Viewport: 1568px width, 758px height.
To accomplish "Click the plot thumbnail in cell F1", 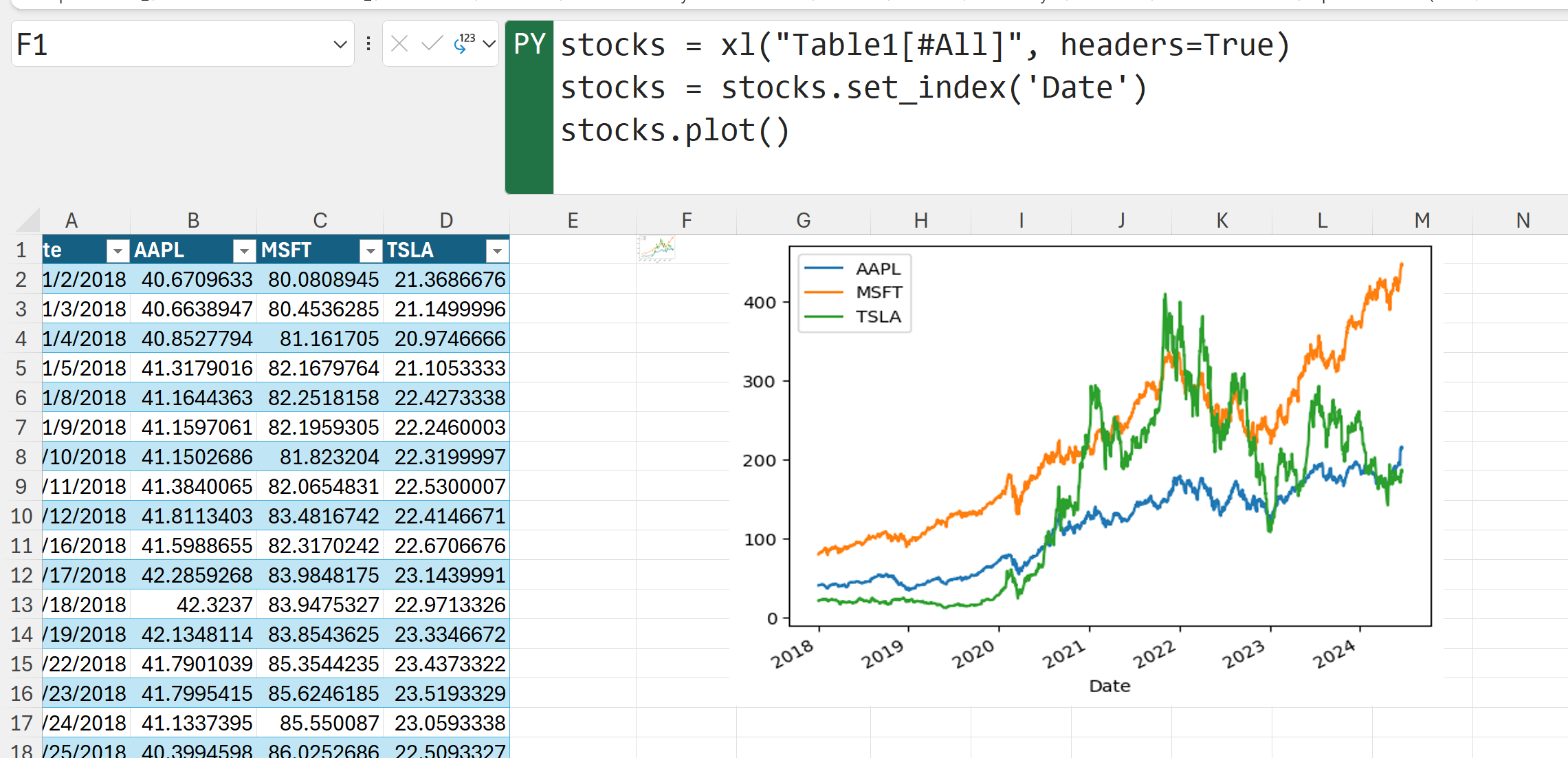I will coord(656,249).
